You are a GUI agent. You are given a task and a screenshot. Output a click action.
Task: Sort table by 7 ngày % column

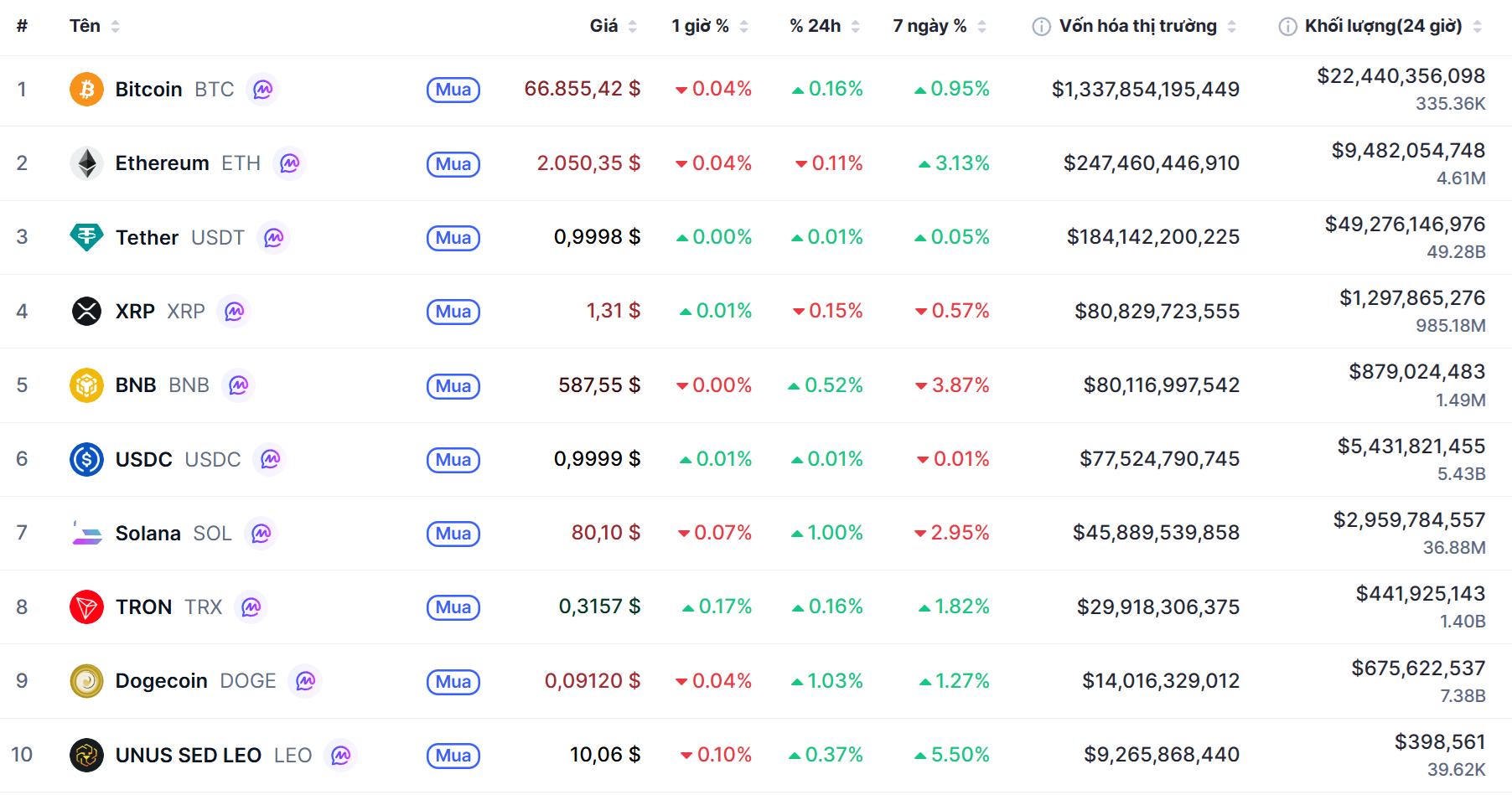pos(940,26)
